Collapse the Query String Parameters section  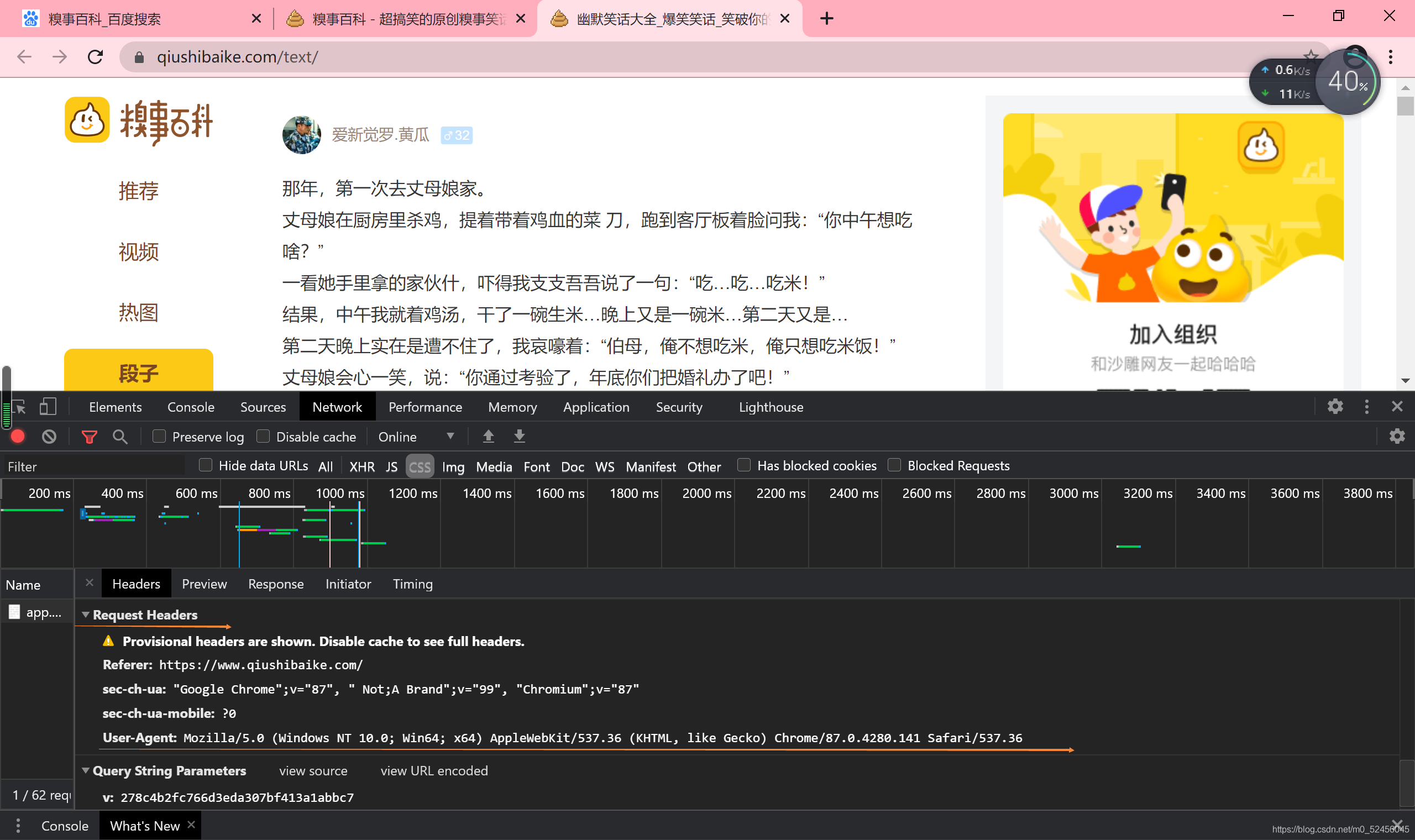click(x=86, y=770)
